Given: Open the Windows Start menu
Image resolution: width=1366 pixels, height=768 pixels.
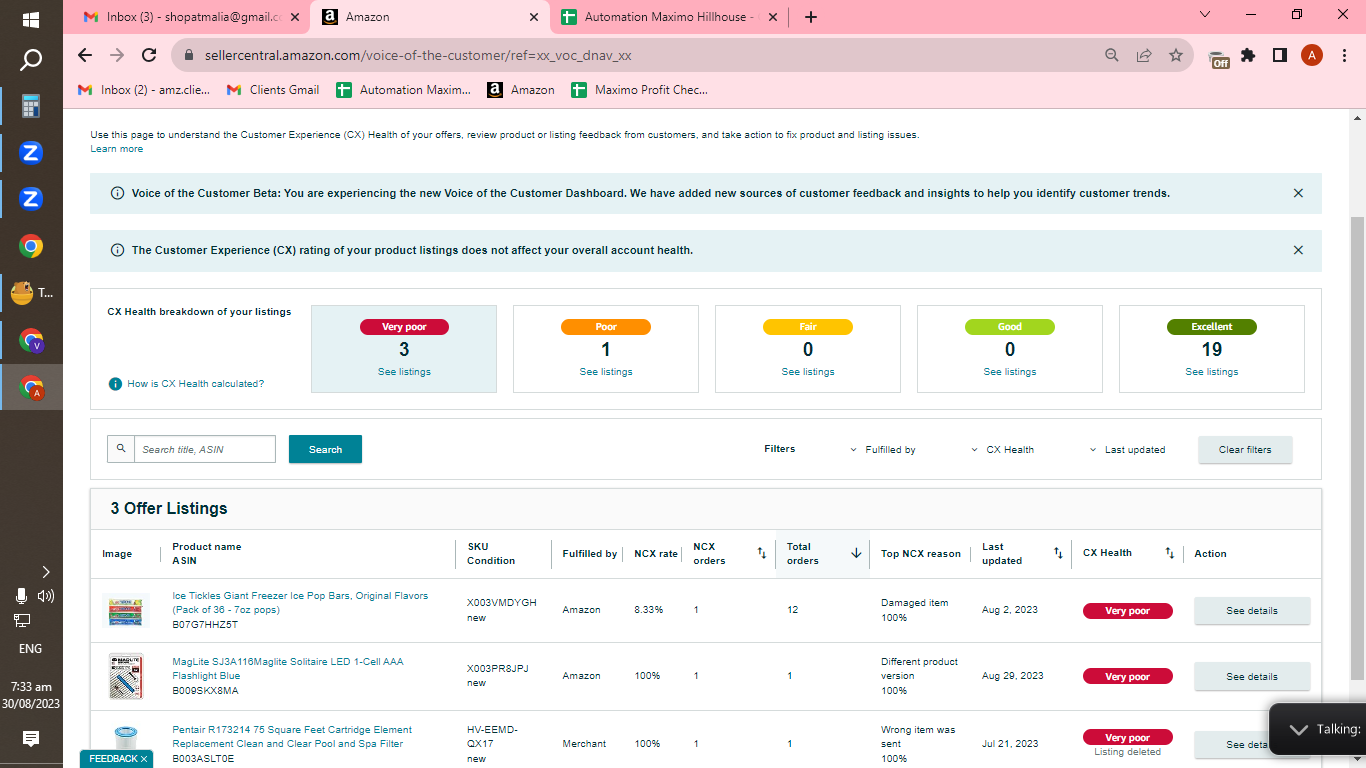Looking at the screenshot, I should point(31,19).
